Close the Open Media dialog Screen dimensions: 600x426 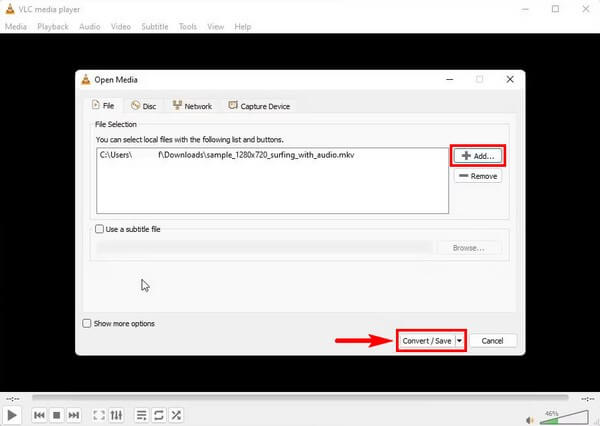[510, 79]
